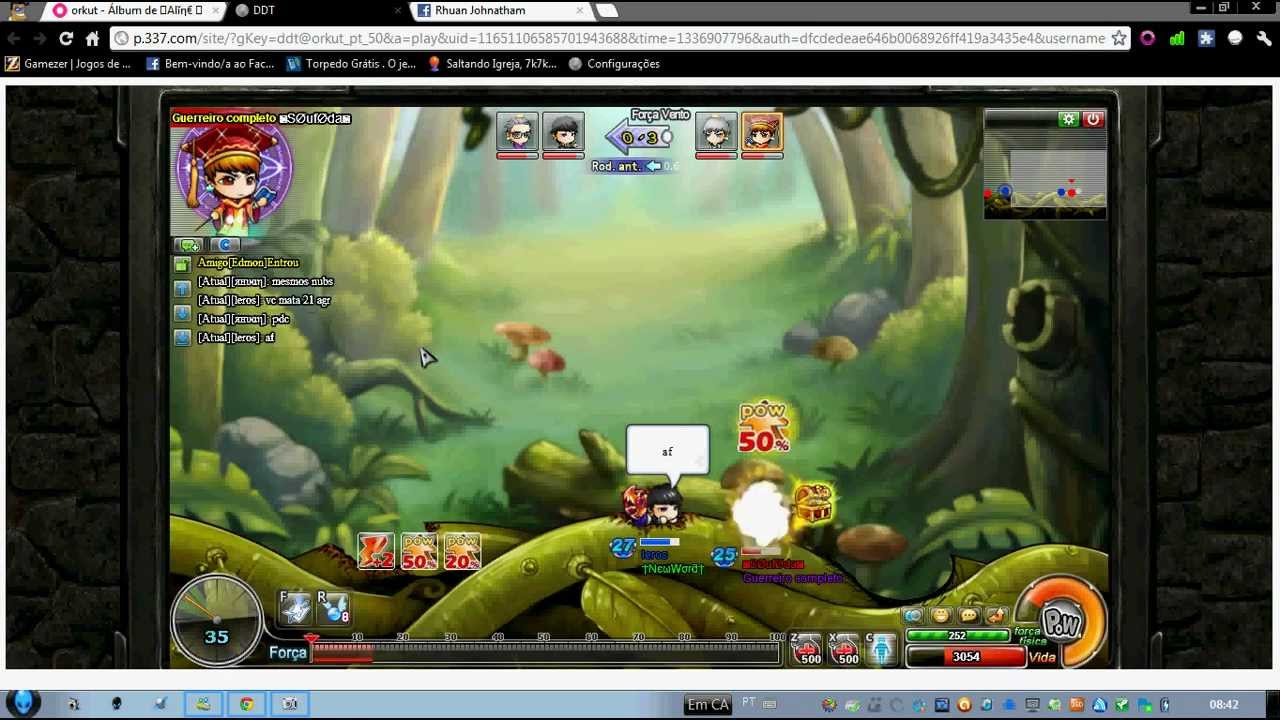Open the Torpedo Grátis bookmark

click(x=351, y=63)
